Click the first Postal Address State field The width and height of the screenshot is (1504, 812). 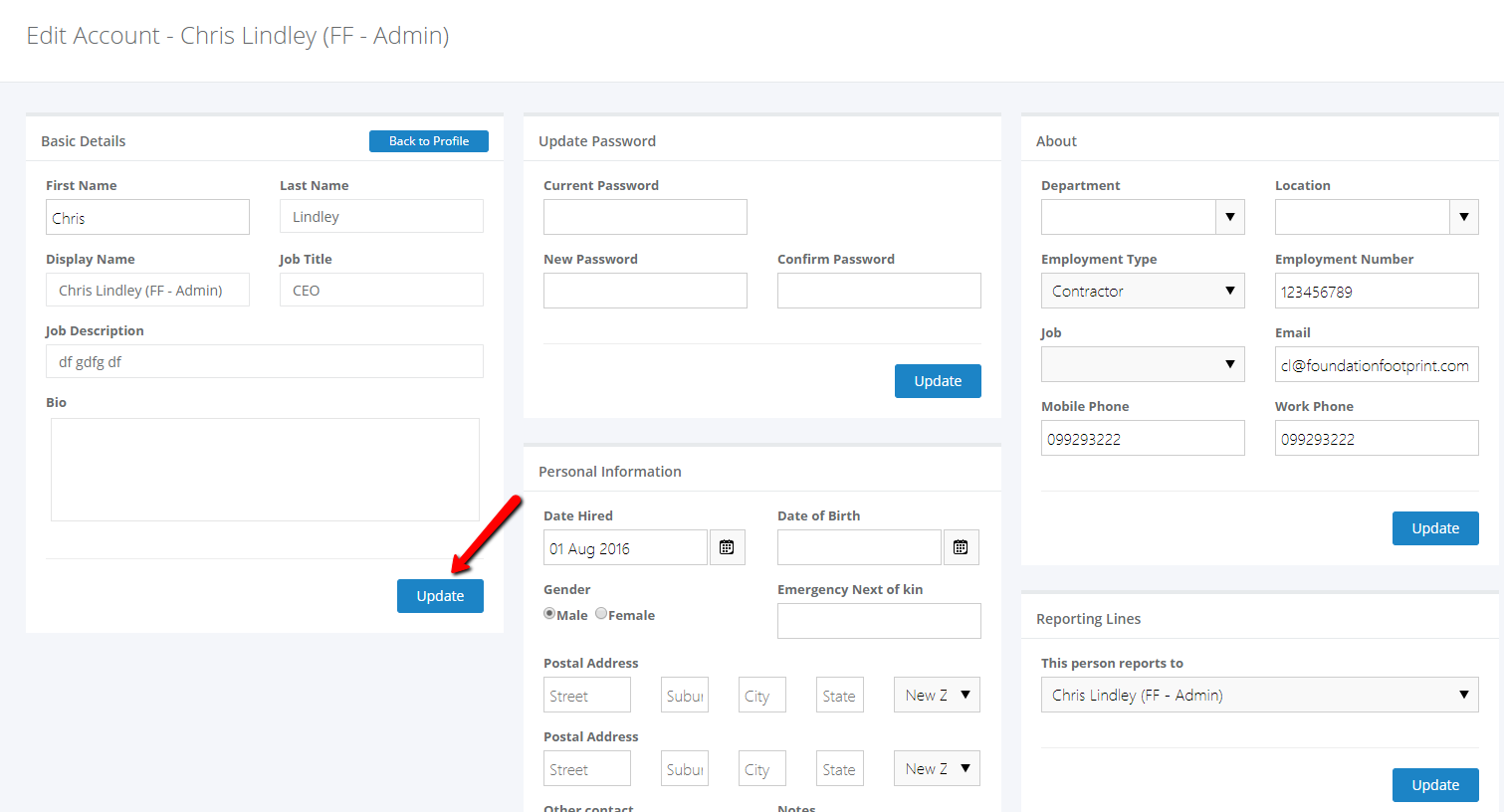point(840,695)
